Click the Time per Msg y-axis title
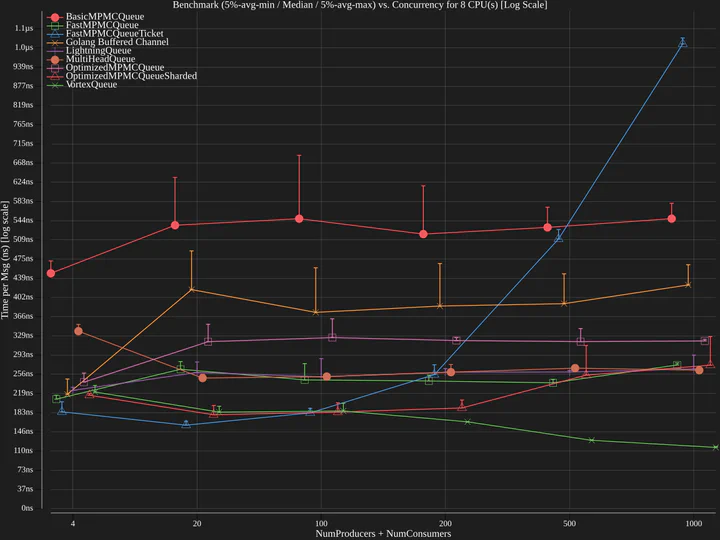The image size is (720, 540). [x=7, y=270]
